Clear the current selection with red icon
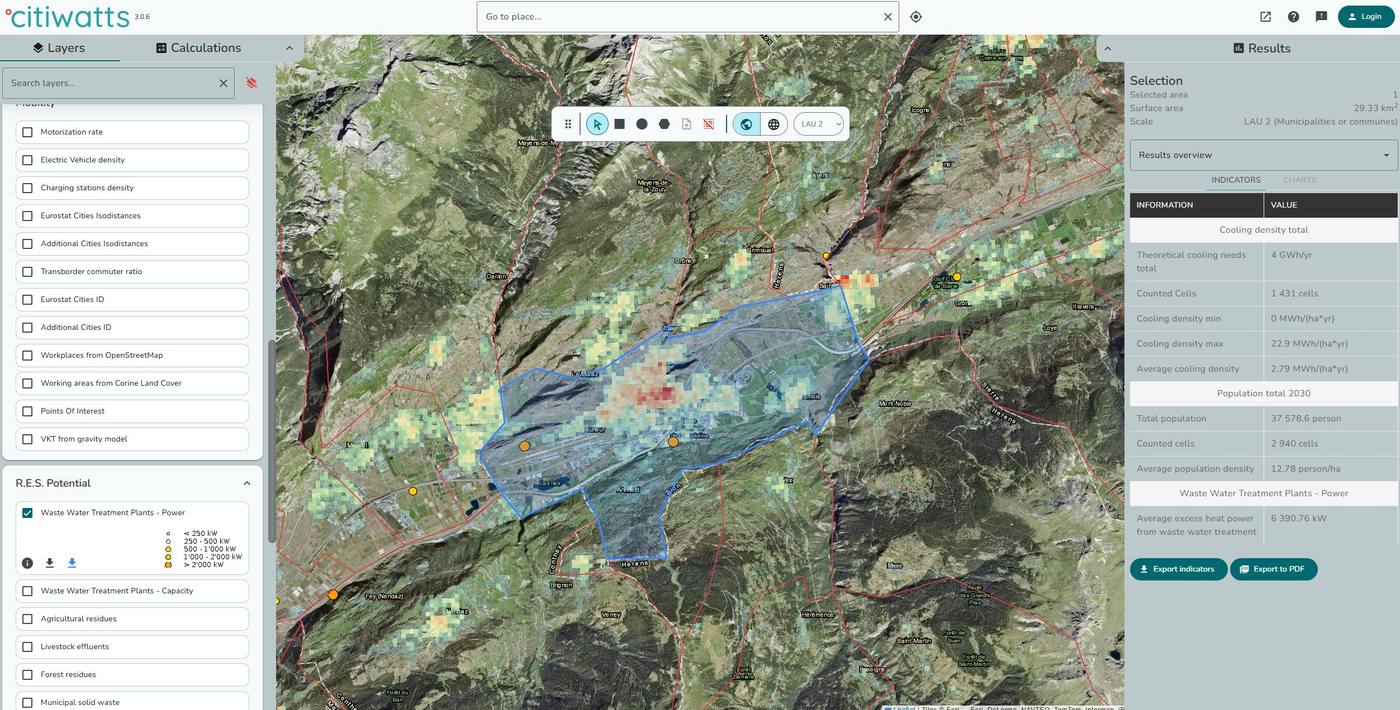 (x=708, y=124)
